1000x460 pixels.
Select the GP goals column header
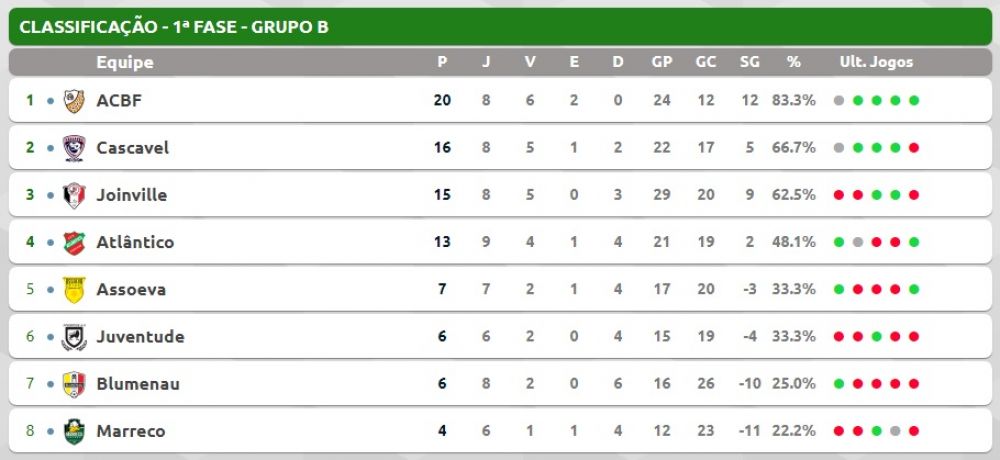662,63
